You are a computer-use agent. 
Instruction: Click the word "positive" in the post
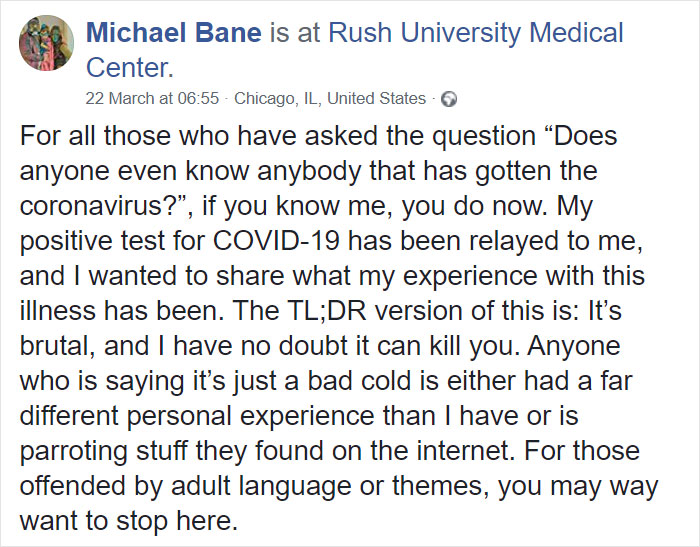coord(66,241)
